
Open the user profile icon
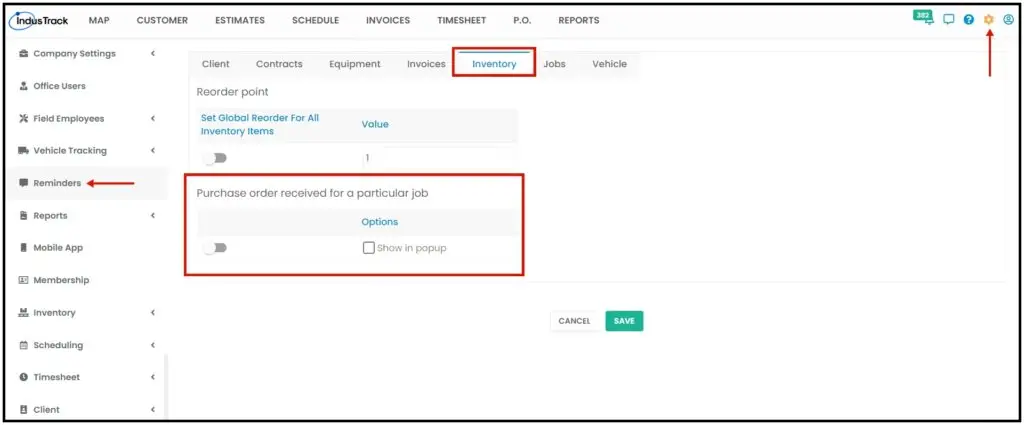1008,20
